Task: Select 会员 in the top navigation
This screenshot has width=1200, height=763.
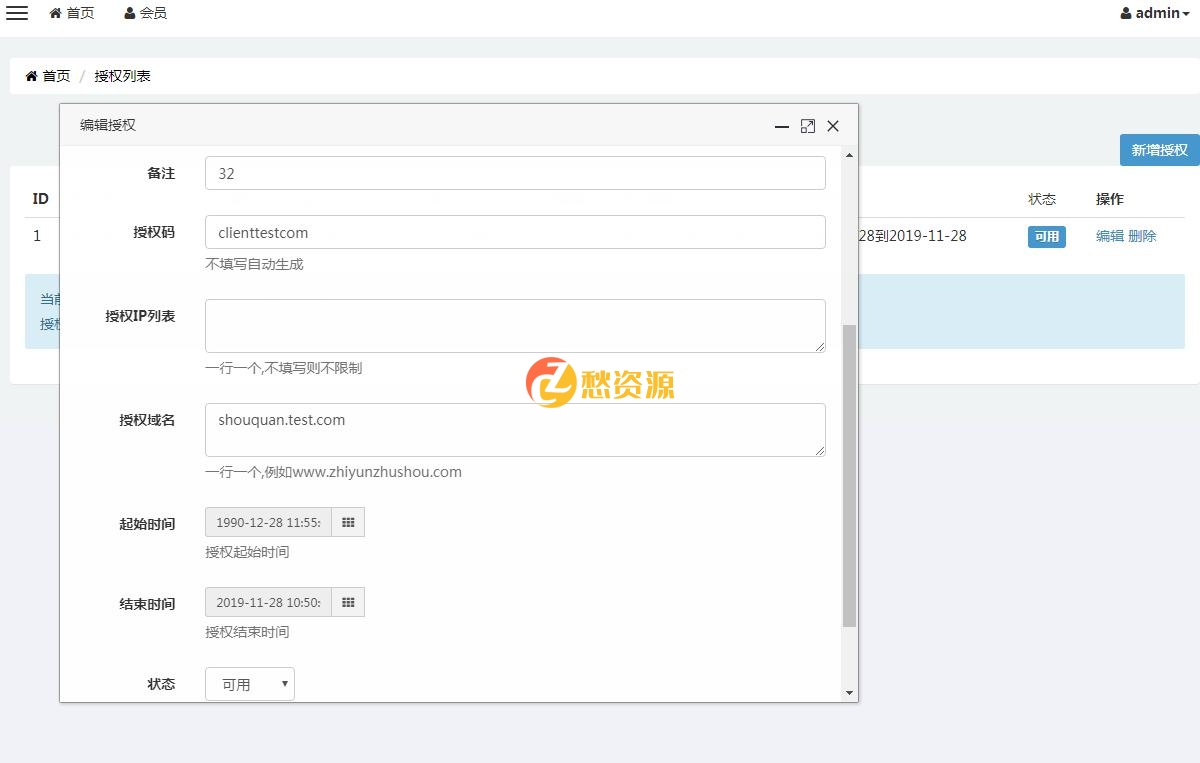Action: coord(146,13)
